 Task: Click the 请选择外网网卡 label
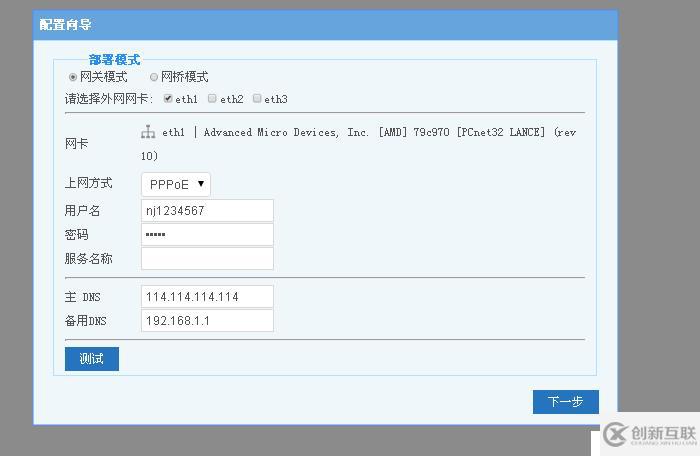click(x=108, y=99)
